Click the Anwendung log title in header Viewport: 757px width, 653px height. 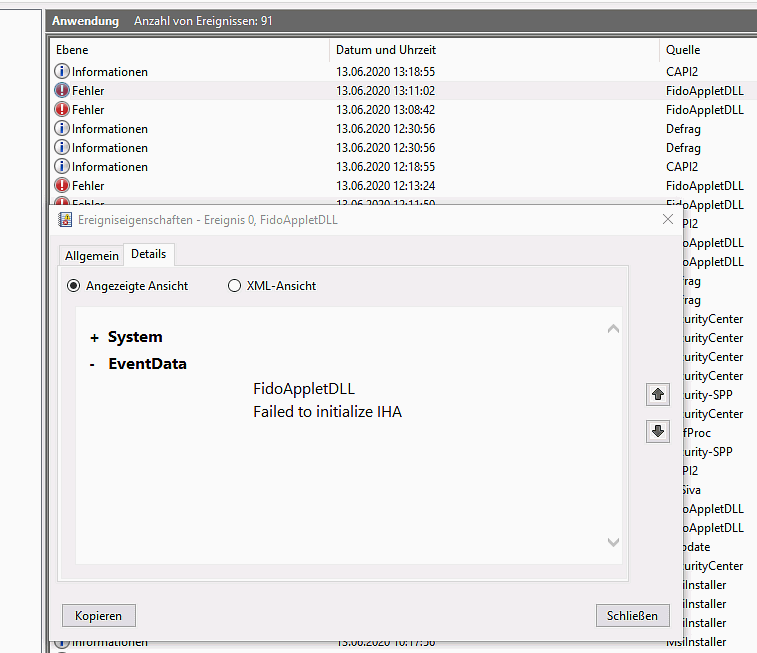coord(85,21)
